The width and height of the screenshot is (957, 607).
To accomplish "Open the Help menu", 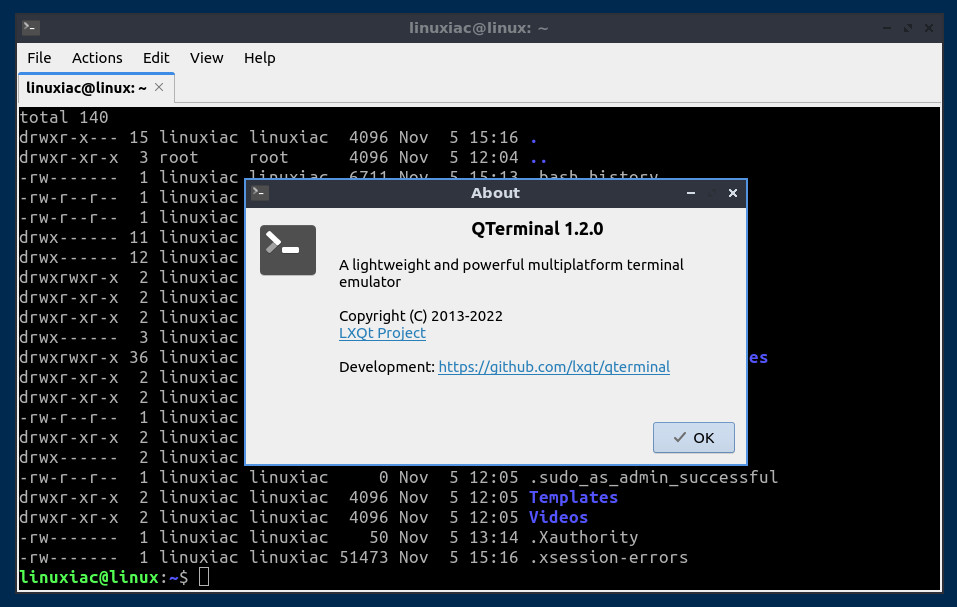I will [259, 58].
